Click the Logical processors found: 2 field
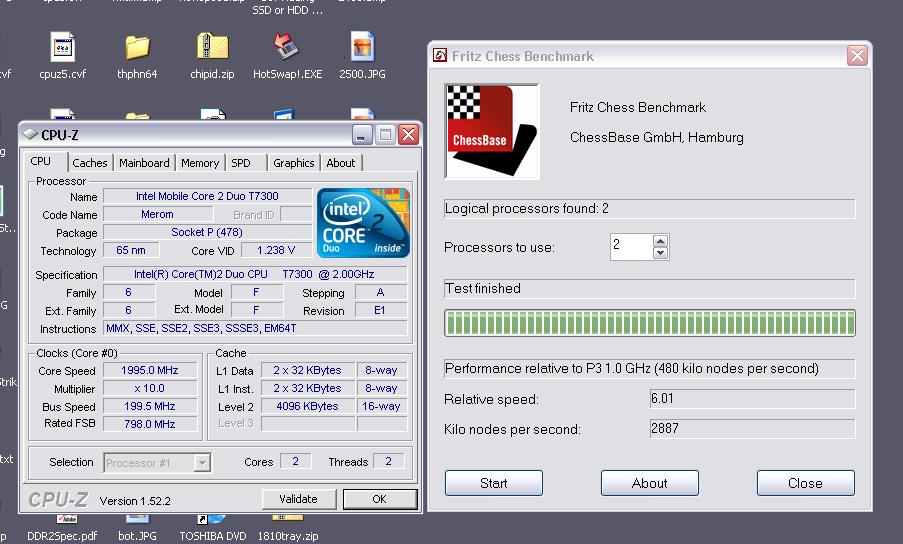903x544 pixels. 650,209
